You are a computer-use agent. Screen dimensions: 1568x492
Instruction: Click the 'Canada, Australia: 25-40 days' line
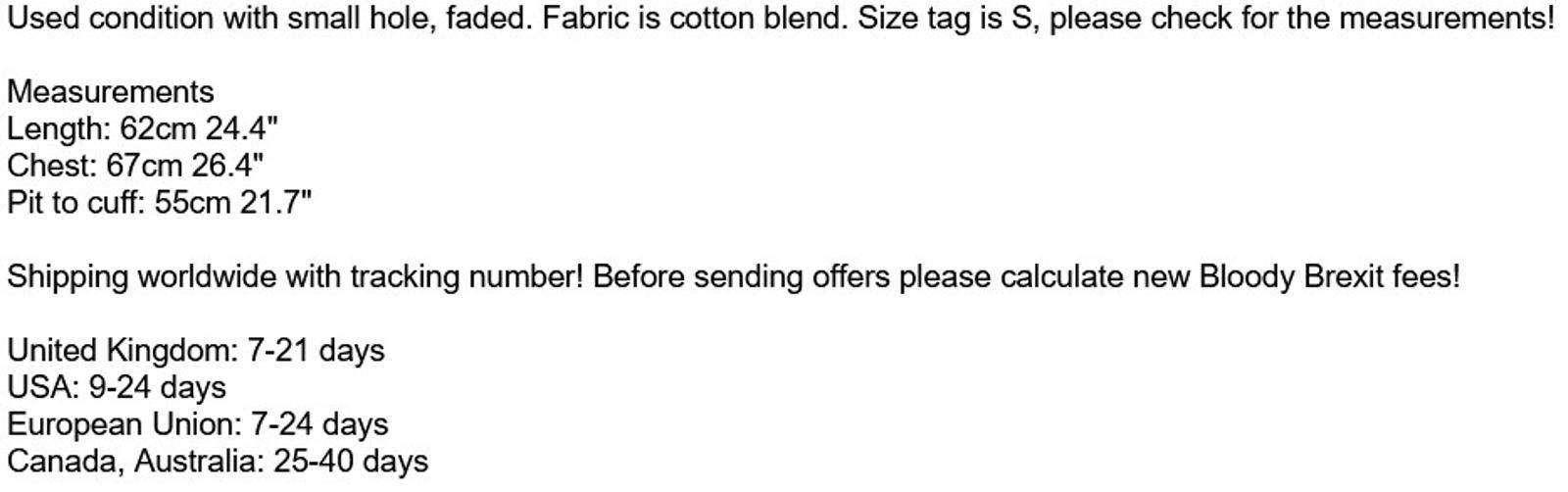(x=218, y=461)
